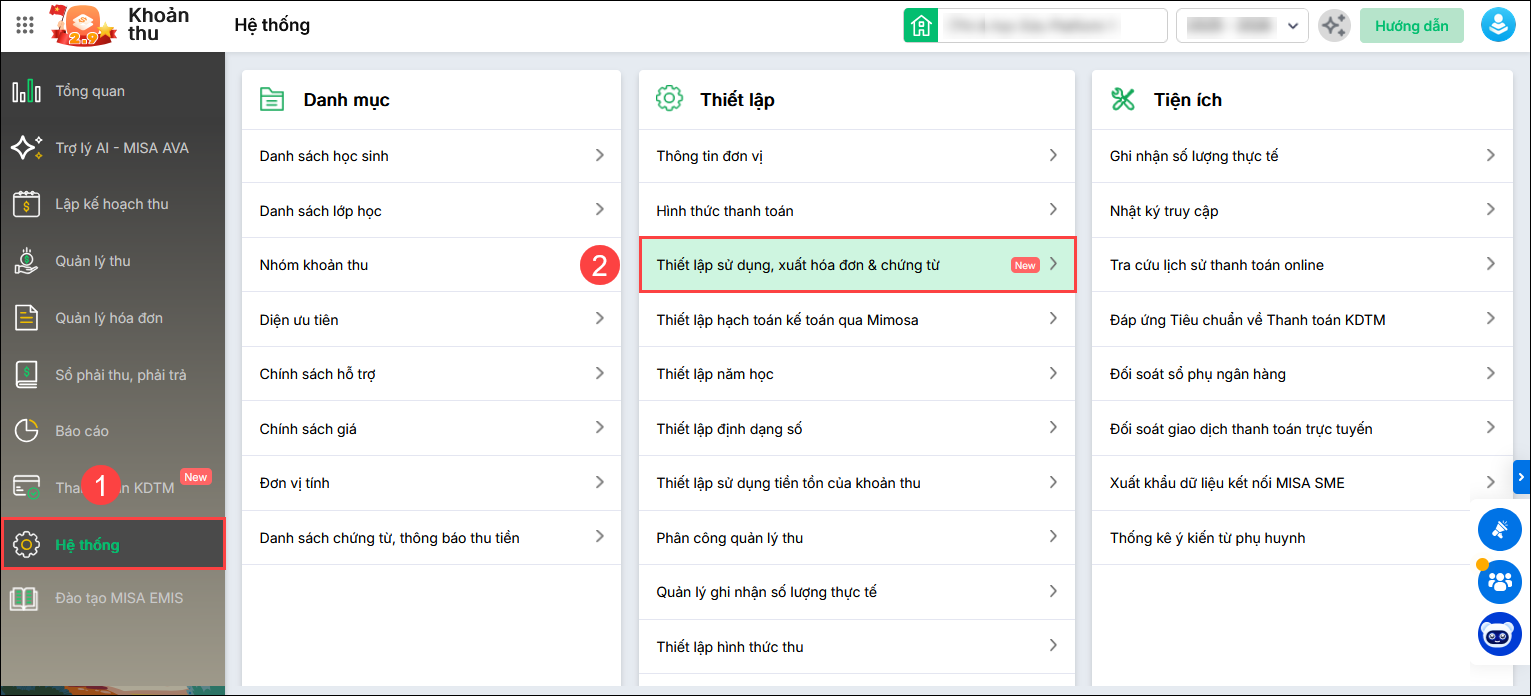
Task: Open Lập kế hoạch thu menu
Action: pos(111,204)
